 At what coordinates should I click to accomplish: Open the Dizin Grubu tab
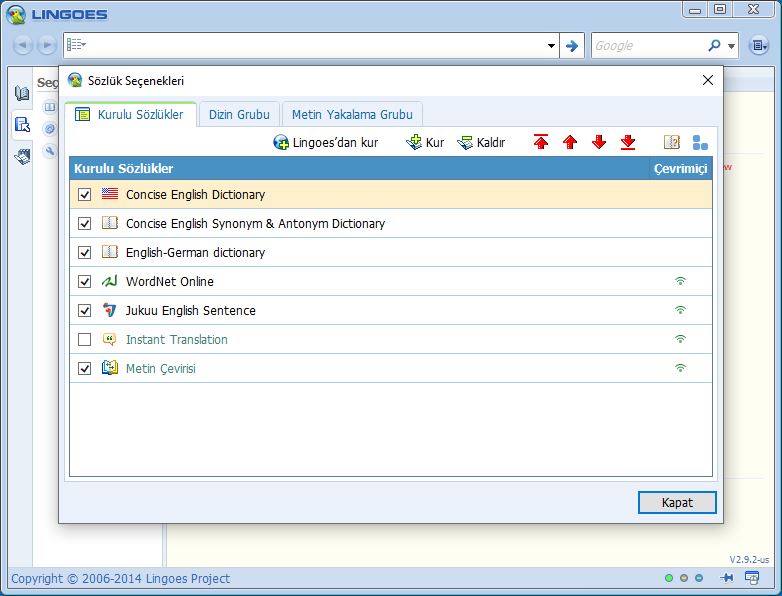click(x=239, y=114)
